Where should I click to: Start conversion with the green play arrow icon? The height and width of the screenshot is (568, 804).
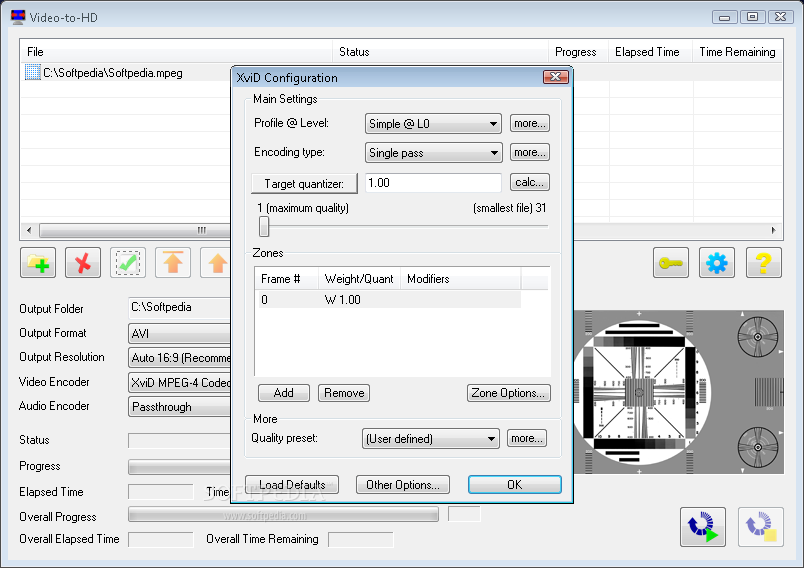703,526
